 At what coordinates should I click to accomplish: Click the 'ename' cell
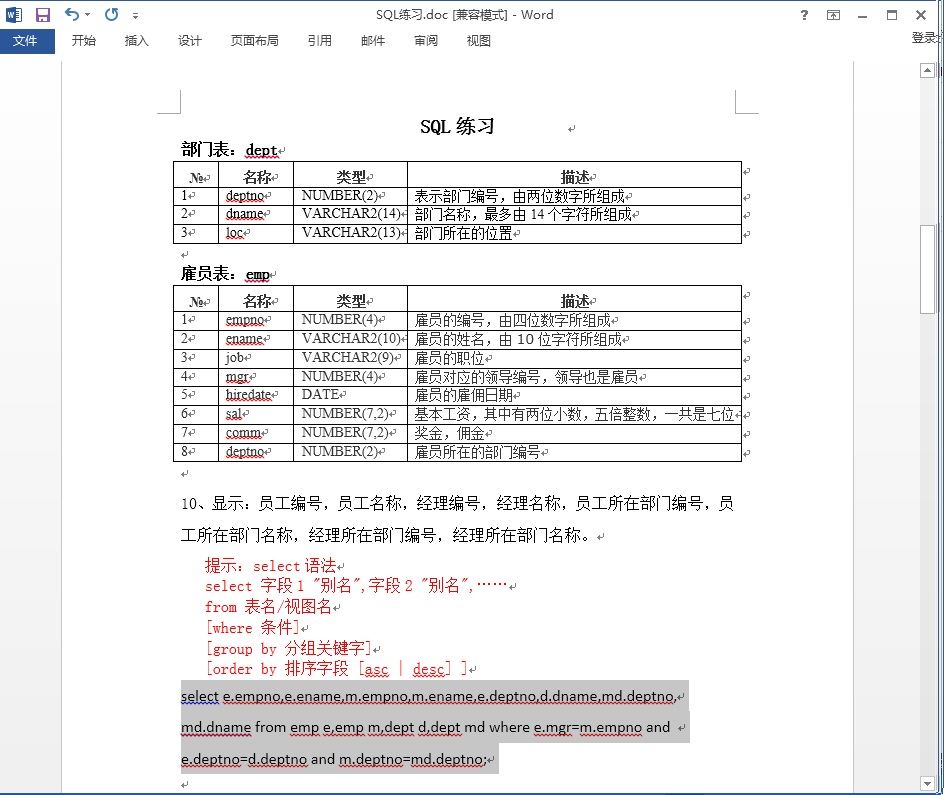point(256,339)
